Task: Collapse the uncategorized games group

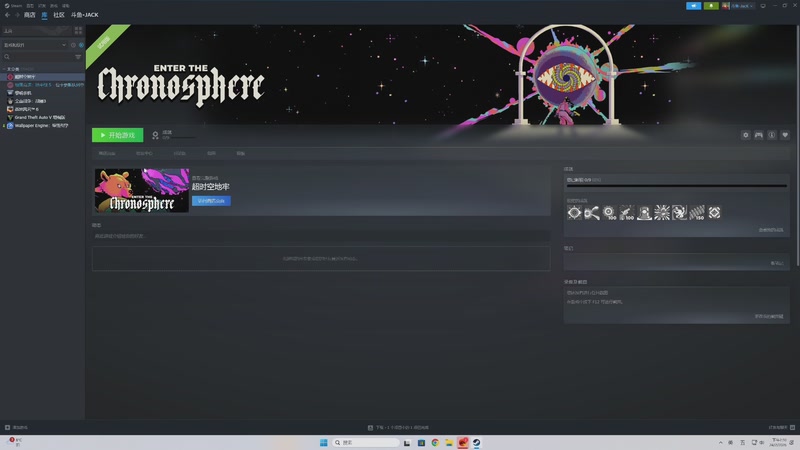Action: pos(4,69)
